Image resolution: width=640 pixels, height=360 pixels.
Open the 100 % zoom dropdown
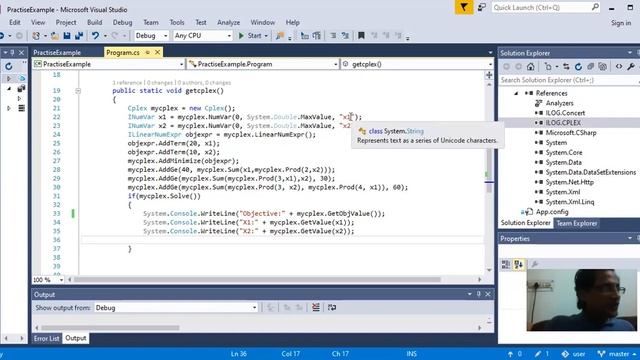pos(49,280)
